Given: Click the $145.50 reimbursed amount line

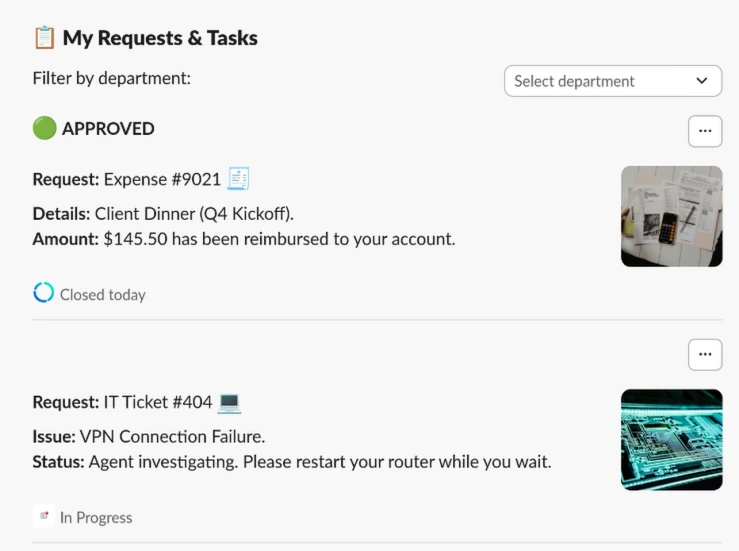Looking at the screenshot, I should click(244, 239).
